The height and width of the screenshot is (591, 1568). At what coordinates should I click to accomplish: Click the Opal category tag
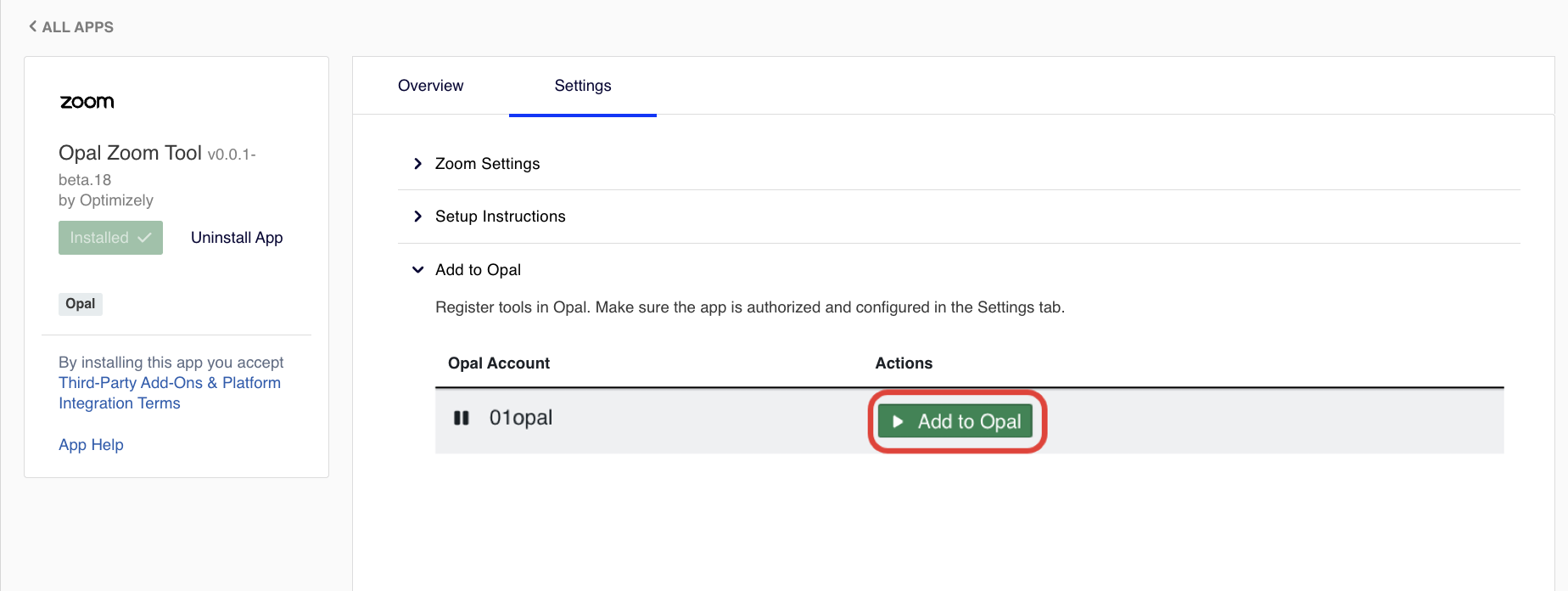point(81,304)
